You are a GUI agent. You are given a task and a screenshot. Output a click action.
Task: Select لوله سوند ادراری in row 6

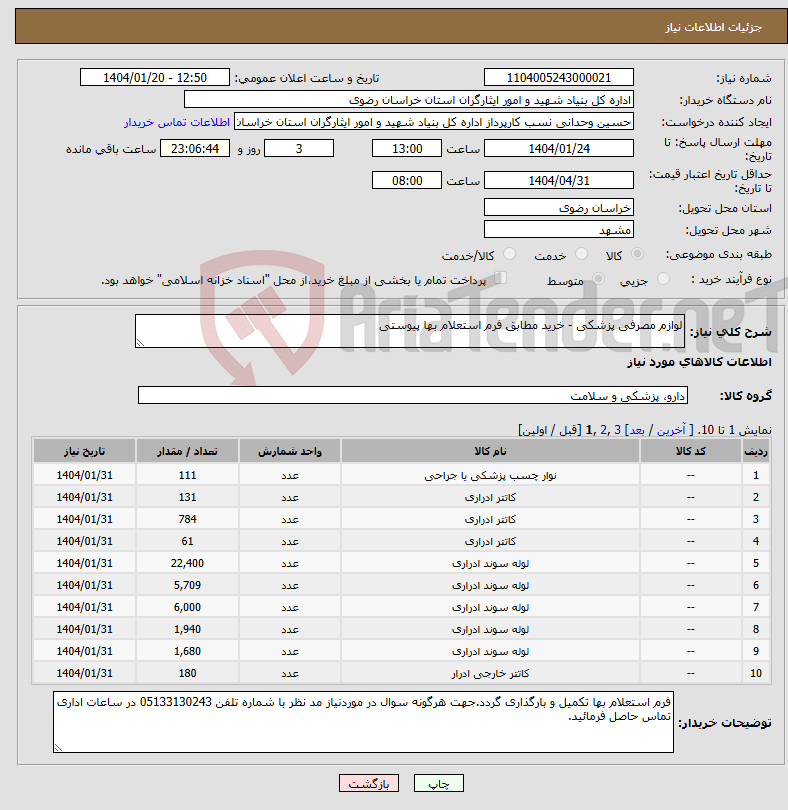[490, 585]
